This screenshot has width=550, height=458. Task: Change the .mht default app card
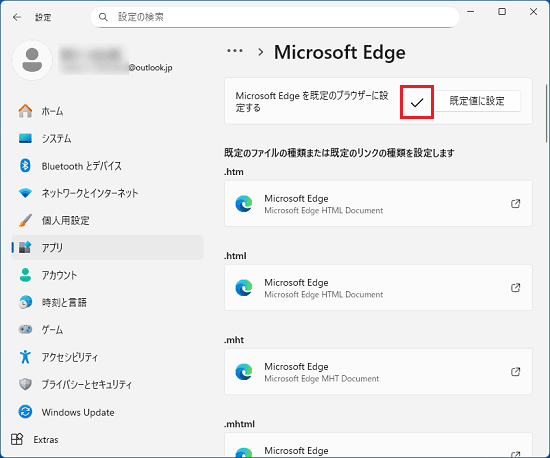[378, 371]
